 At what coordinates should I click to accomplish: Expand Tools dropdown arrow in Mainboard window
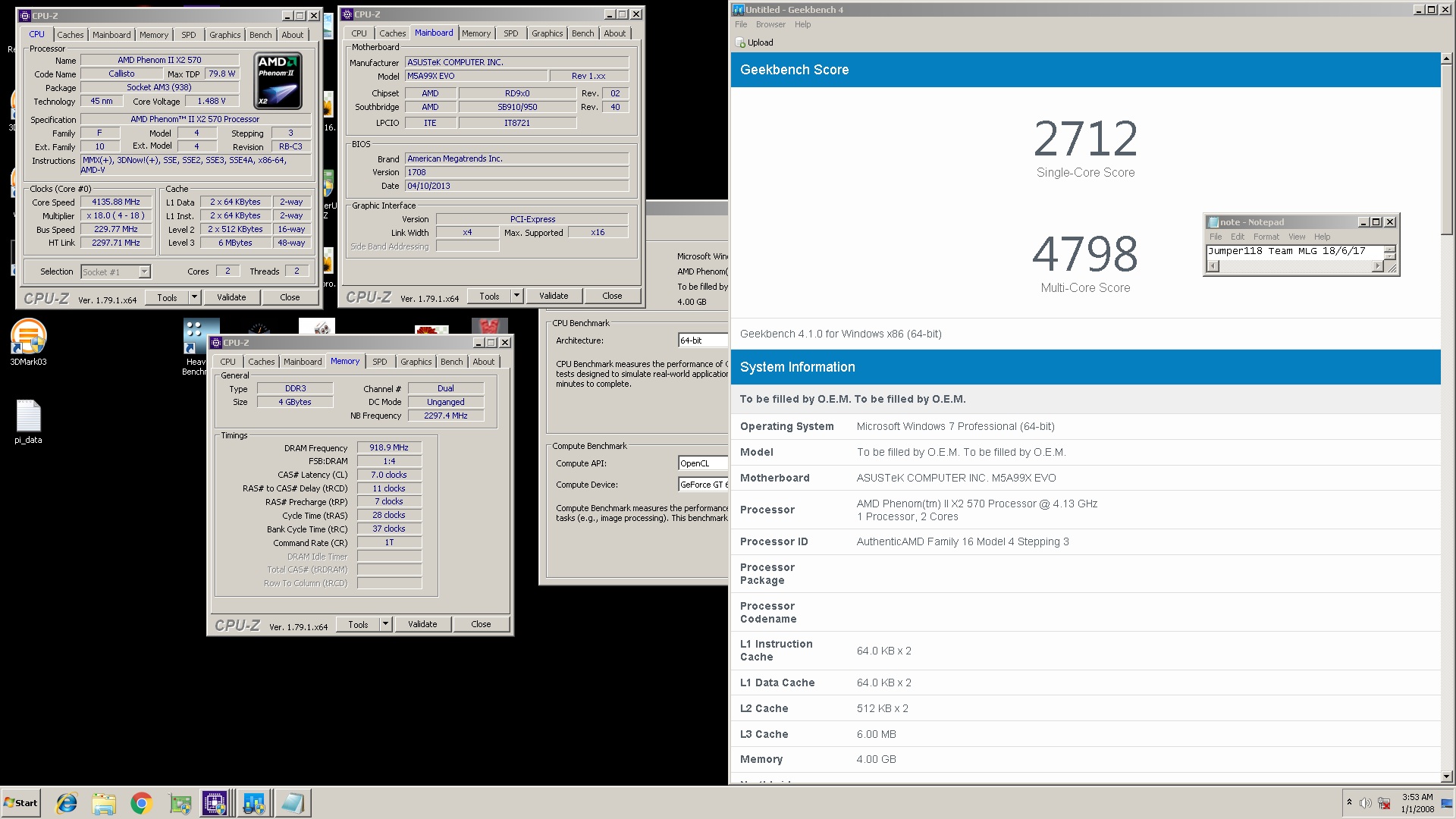point(516,296)
